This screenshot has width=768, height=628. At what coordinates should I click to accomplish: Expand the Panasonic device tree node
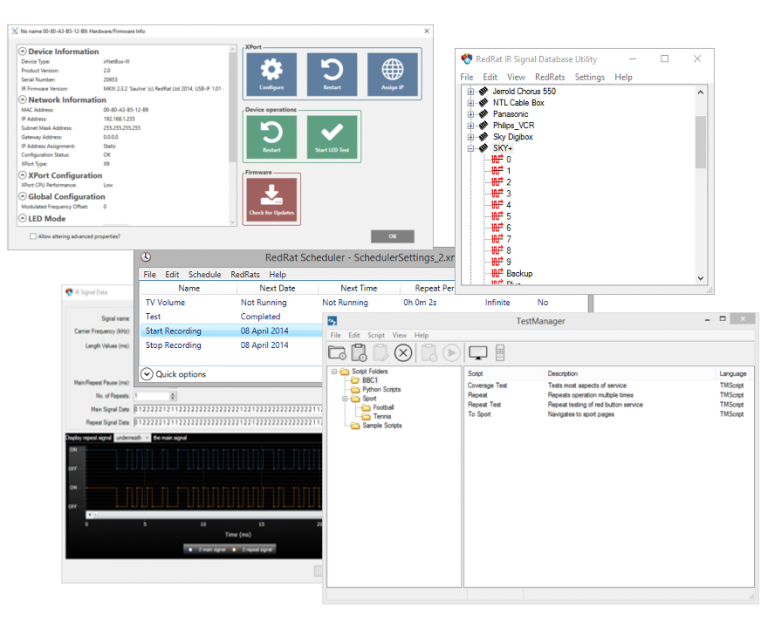point(471,114)
